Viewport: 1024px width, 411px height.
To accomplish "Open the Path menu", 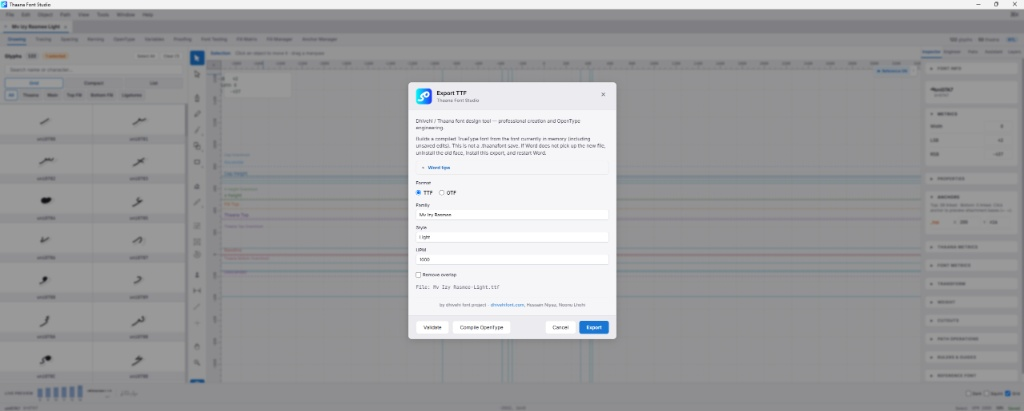I will 65,14.
